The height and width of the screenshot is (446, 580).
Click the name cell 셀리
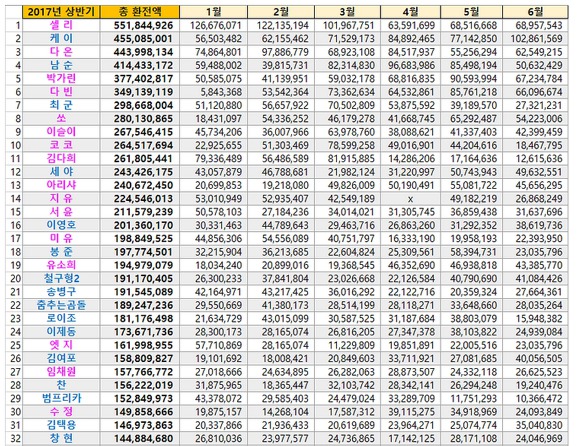click(61, 25)
